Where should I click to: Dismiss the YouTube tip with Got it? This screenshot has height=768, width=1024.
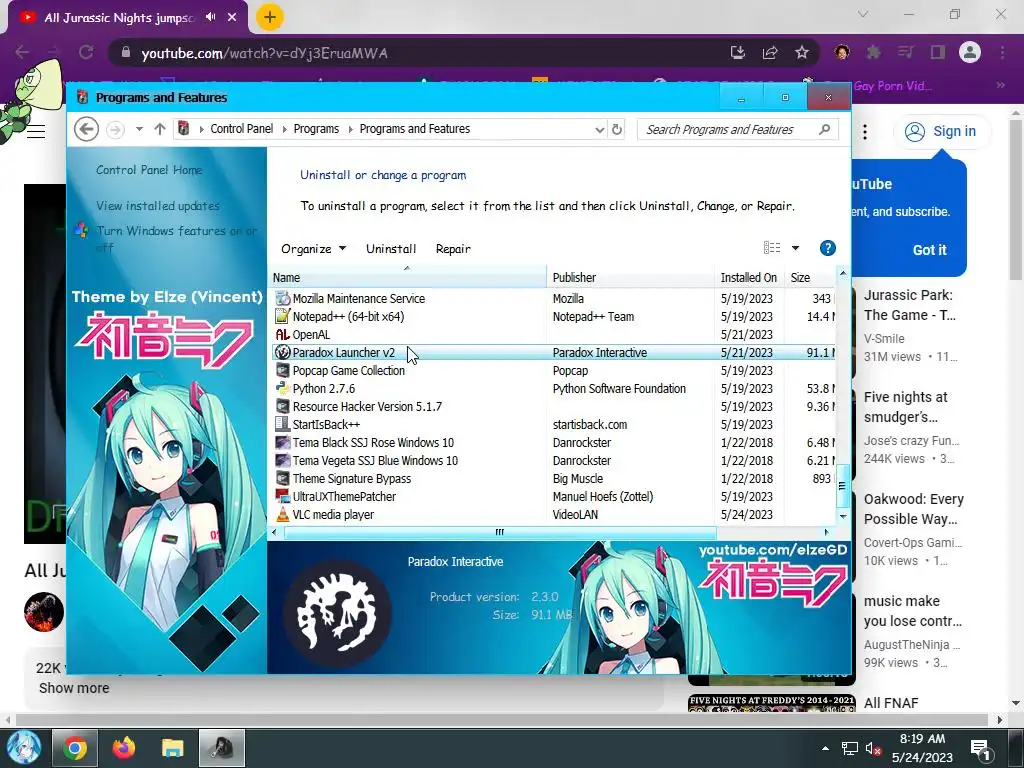(929, 249)
